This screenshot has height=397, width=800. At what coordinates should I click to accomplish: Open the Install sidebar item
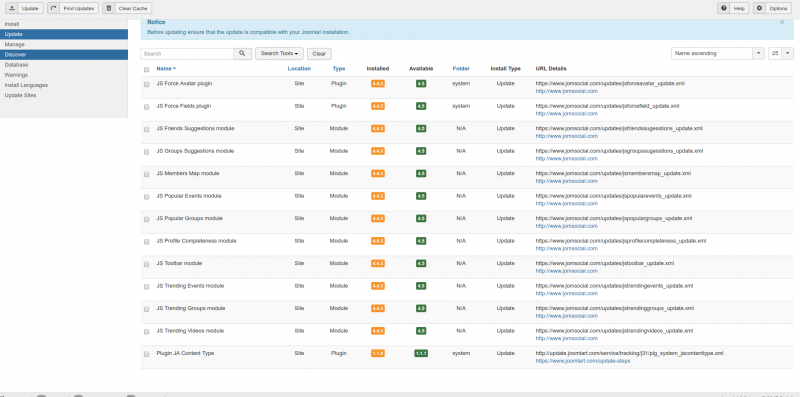[64, 24]
